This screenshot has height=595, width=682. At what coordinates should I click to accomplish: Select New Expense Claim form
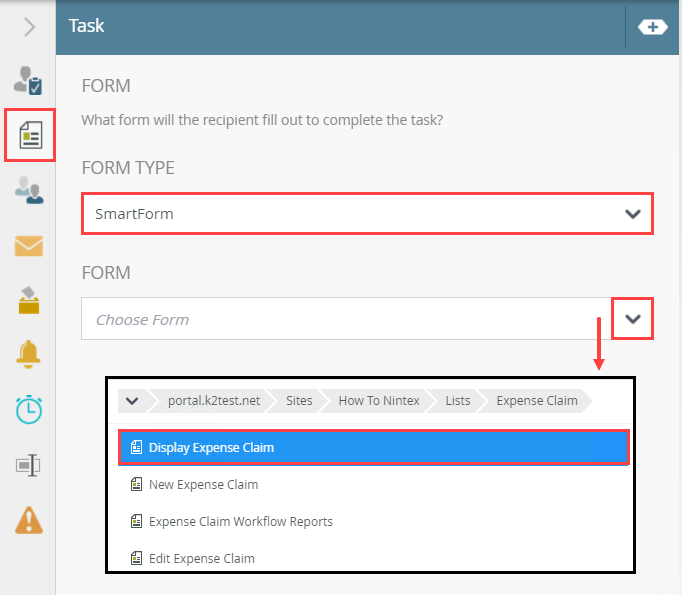203,485
